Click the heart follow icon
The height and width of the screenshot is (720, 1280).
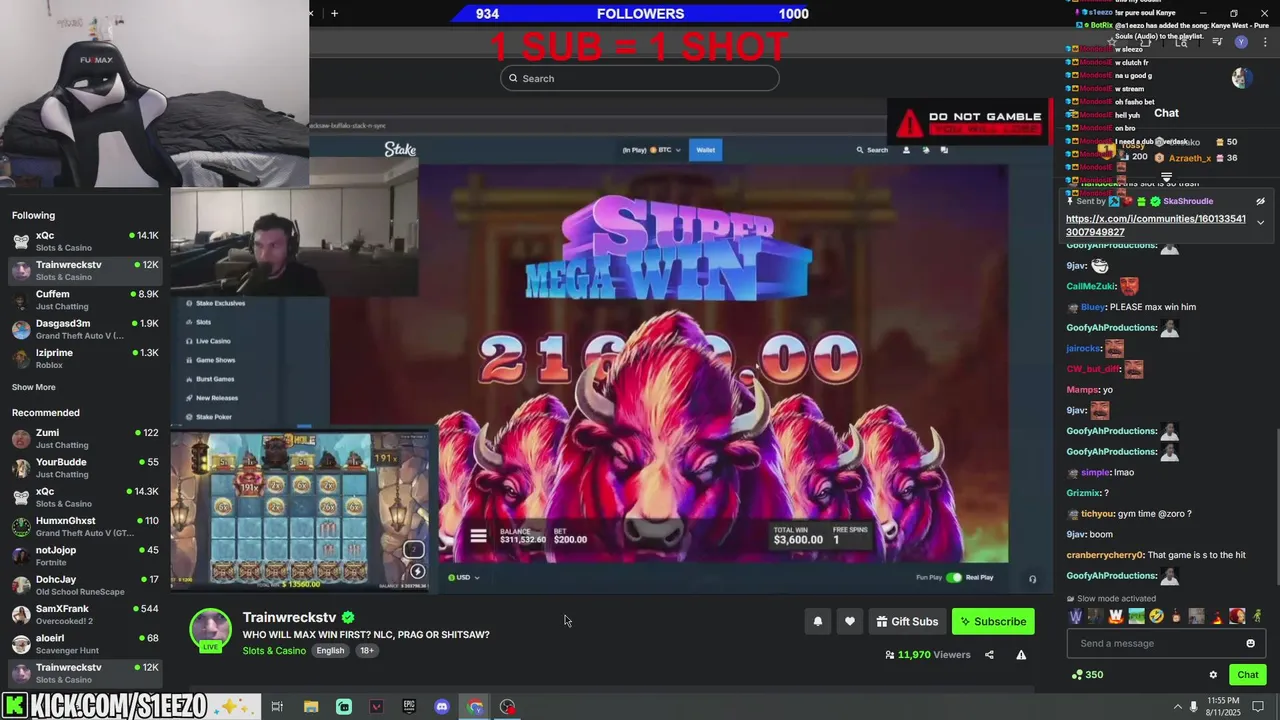tap(850, 621)
